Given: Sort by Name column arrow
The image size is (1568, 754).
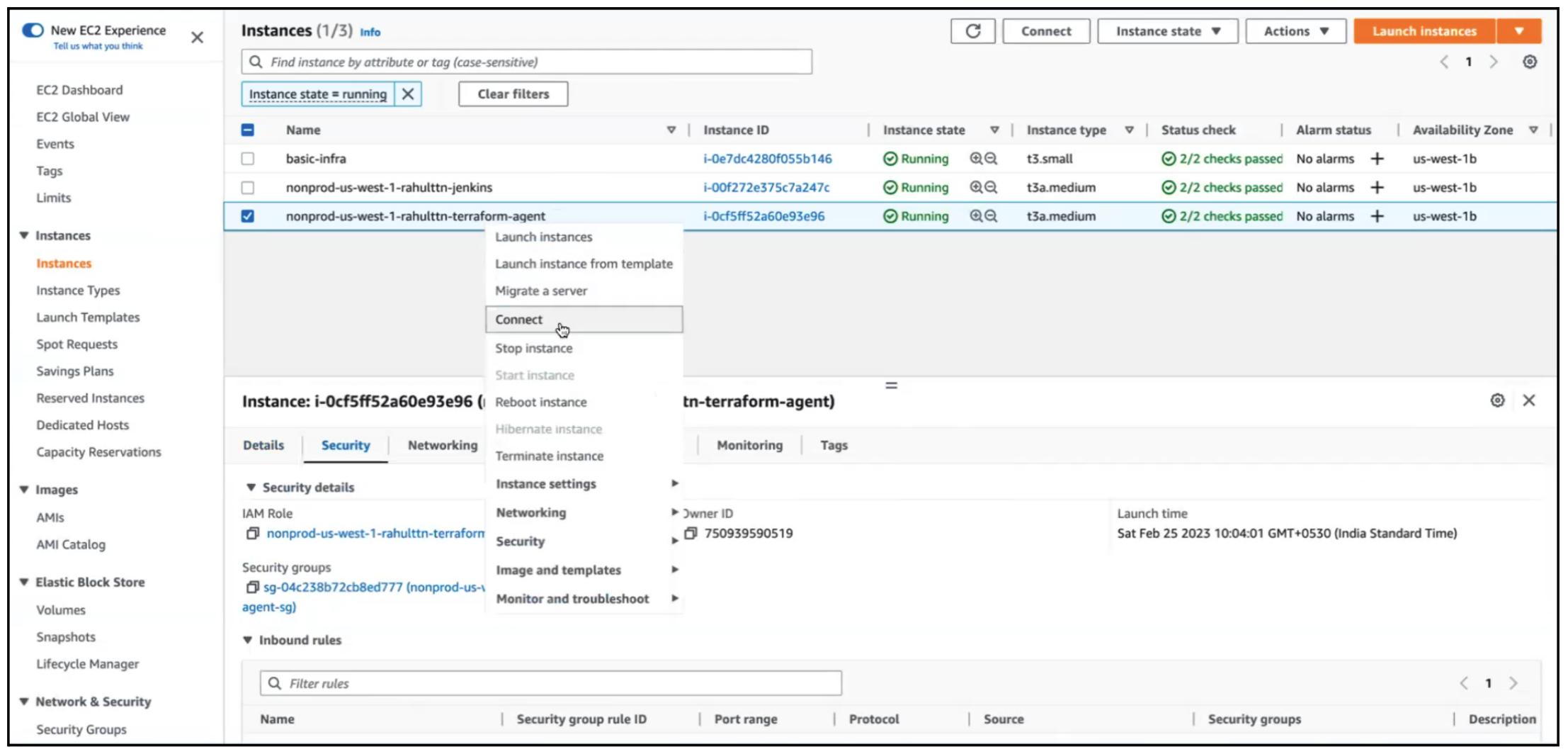Looking at the screenshot, I should pos(671,130).
